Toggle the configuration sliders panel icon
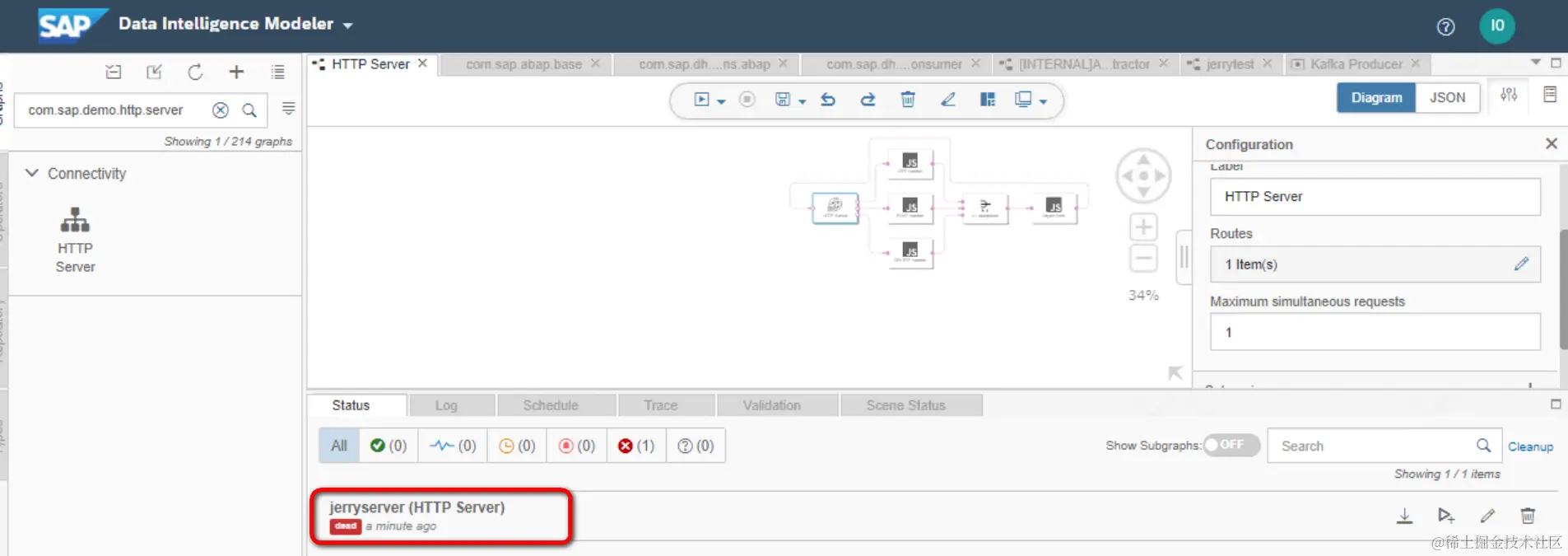This screenshot has height=556, width=1568. pos(1509,95)
